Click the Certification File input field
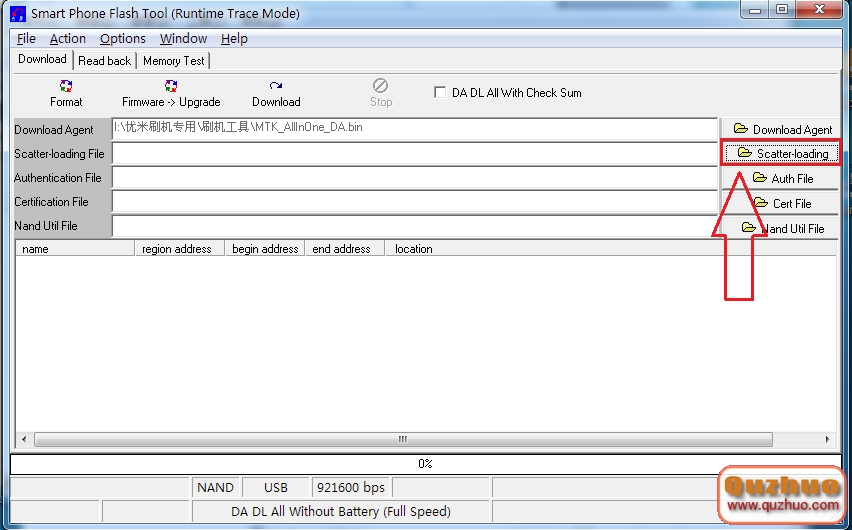 click(x=415, y=201)
